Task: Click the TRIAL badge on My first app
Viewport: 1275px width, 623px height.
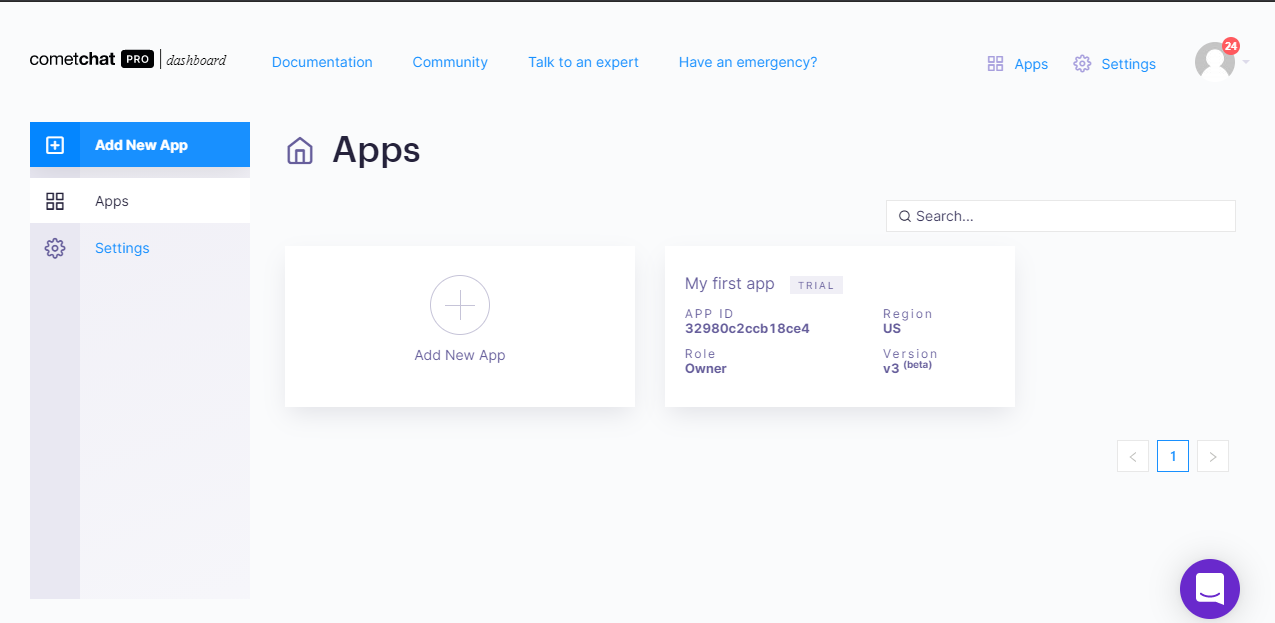Action: [816, 285]
